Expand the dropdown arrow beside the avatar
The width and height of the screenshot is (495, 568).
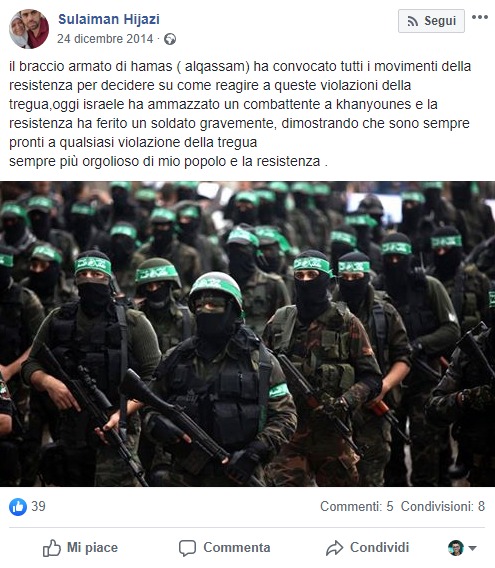click(x=472, y=548)
